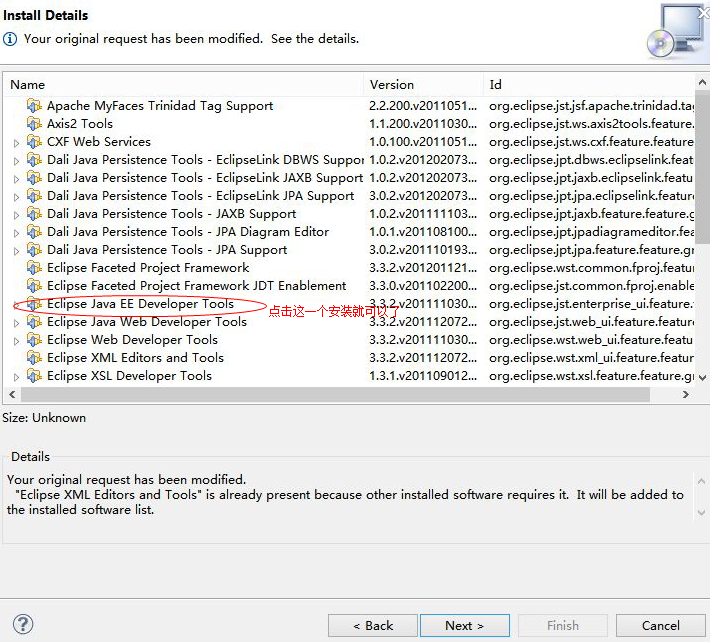This screenshot has height=642, width=710.
Task: Expand the CXF Web Services node
Action: pyautogui.click(x=16, y=143)
